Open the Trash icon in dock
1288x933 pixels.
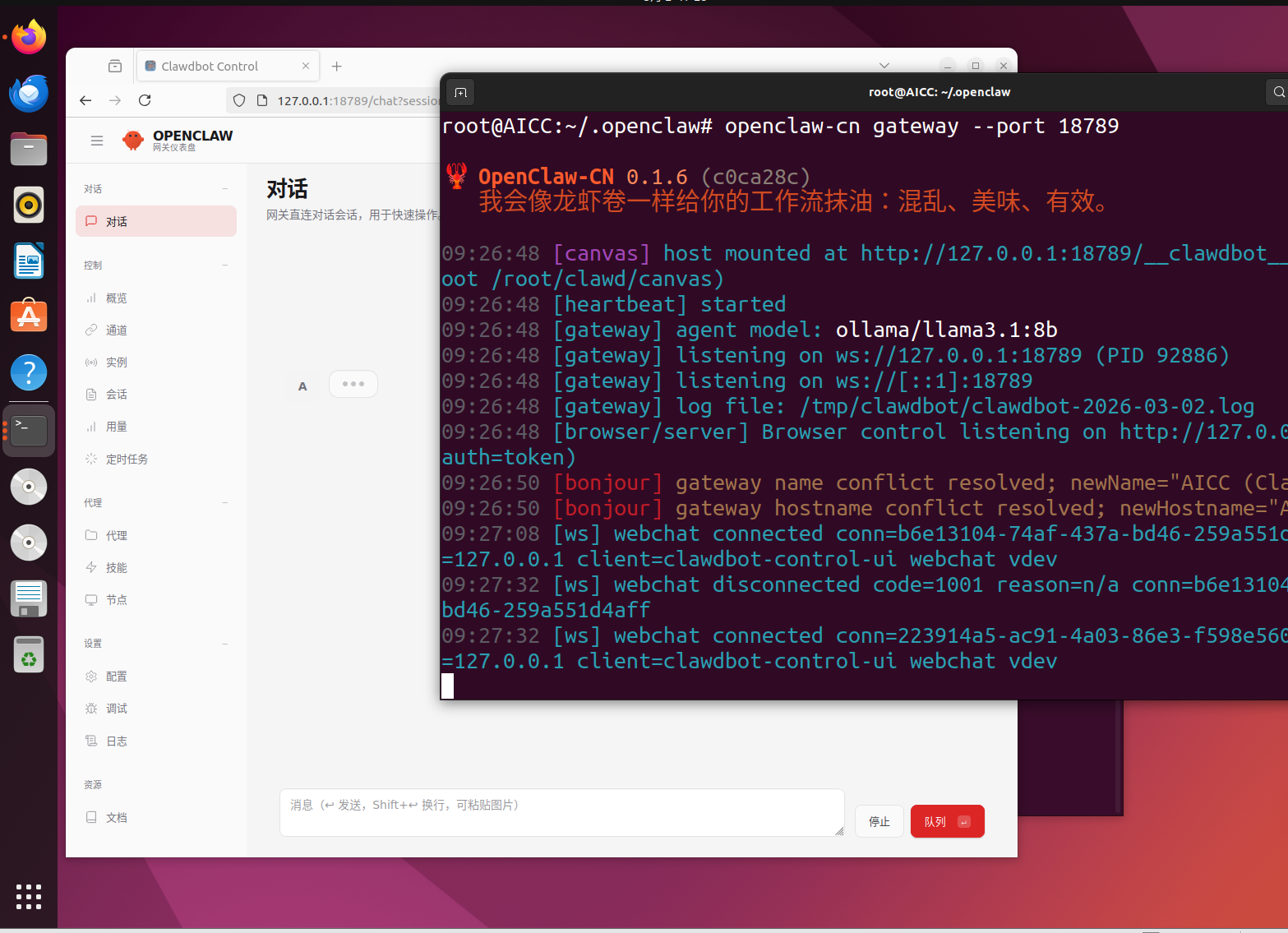tap(29, 654)
